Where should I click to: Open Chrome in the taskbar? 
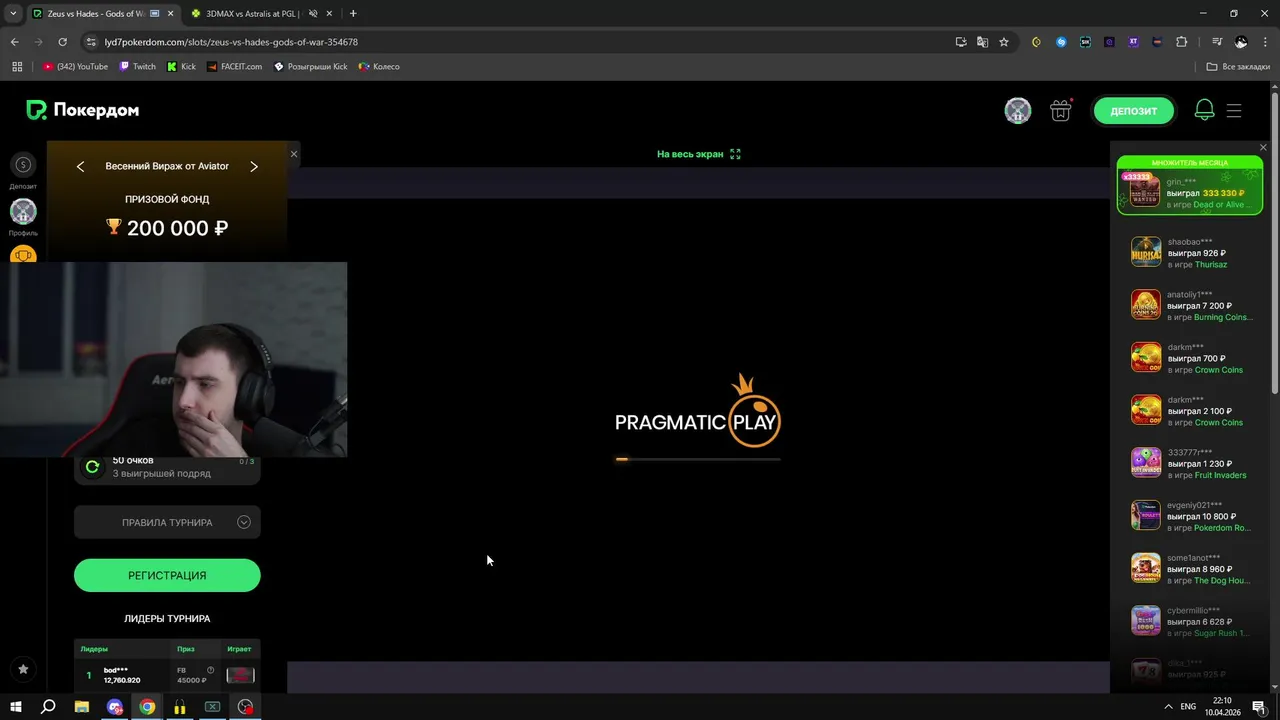(x=147, y=707)
